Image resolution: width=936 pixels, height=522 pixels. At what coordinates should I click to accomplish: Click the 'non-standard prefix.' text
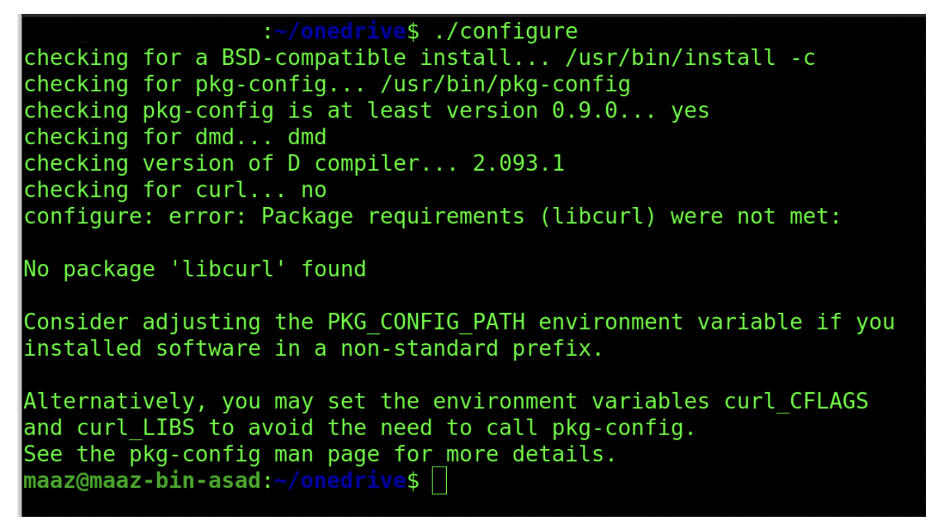472,348
